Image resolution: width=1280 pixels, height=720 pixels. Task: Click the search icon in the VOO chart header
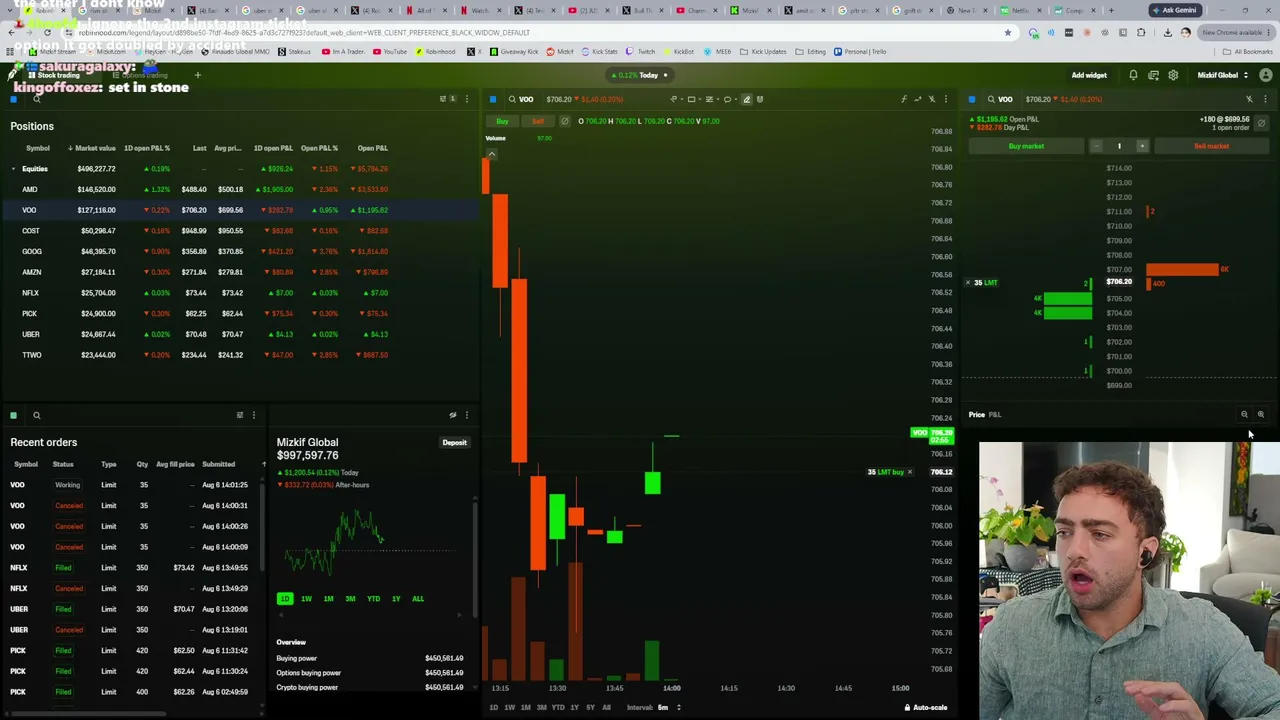(512, 99)
